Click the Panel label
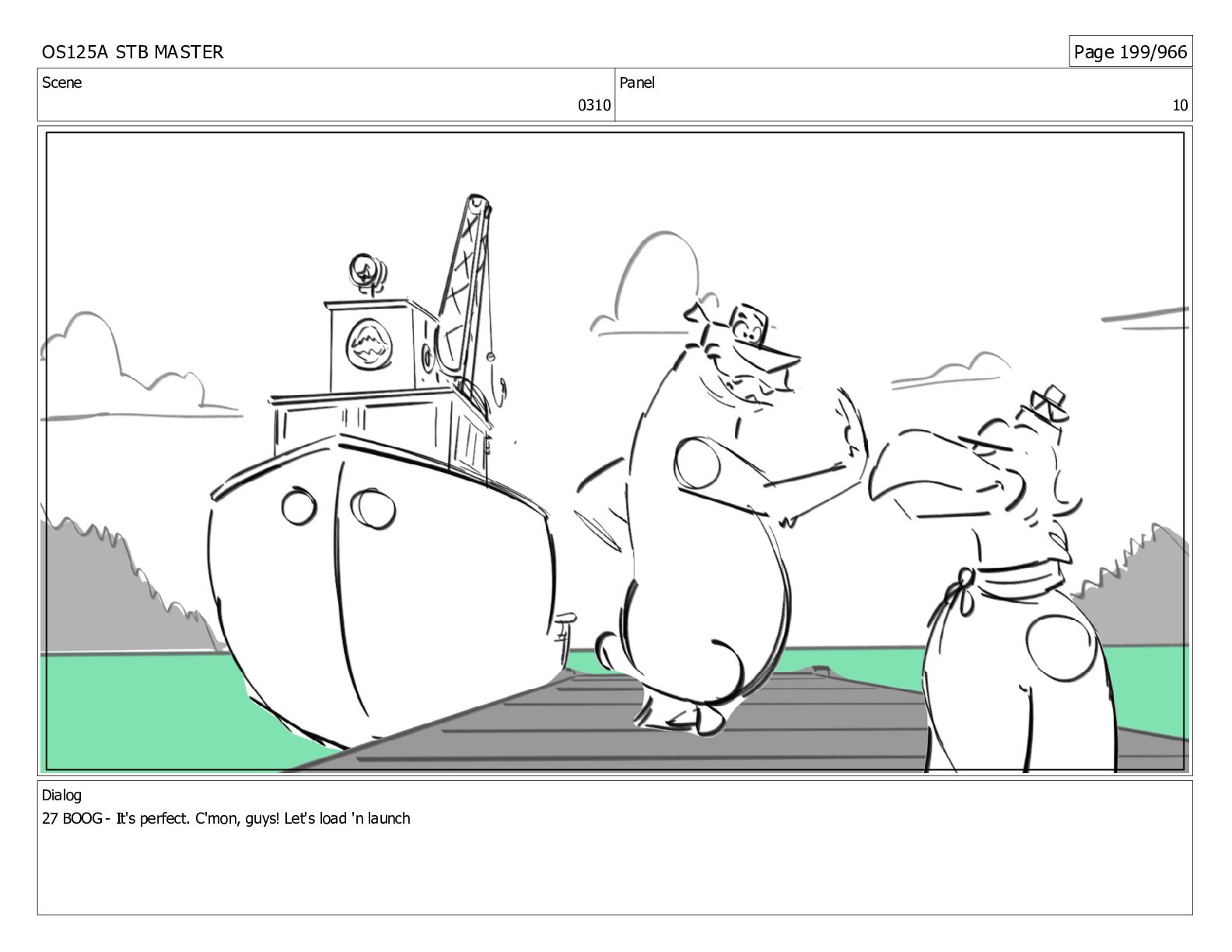The width and height of the screenshot is (1232, 952). click(x=637, y=82)
